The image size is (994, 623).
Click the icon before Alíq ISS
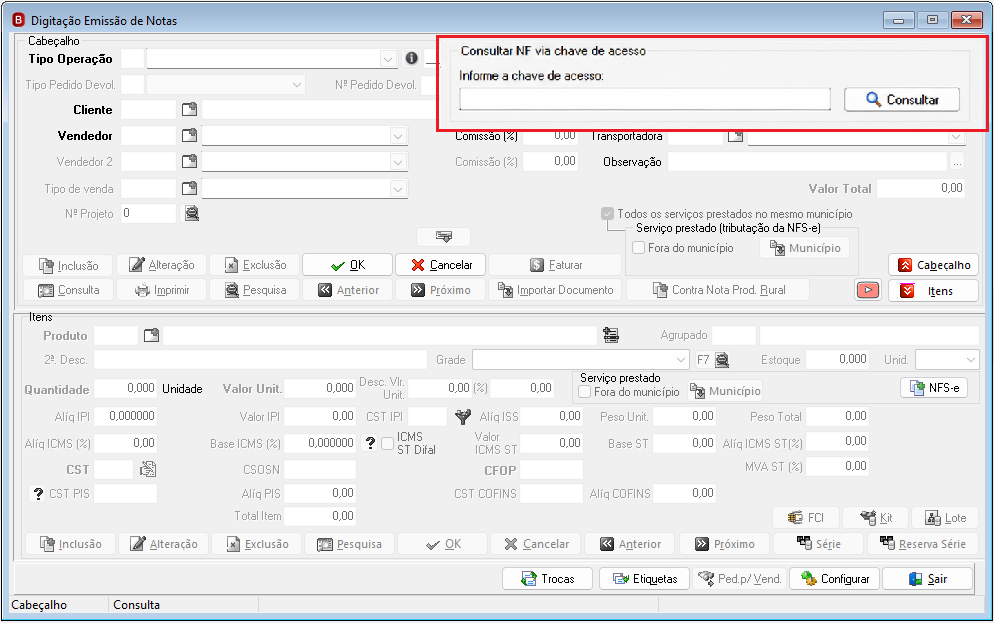click(463, 416)
